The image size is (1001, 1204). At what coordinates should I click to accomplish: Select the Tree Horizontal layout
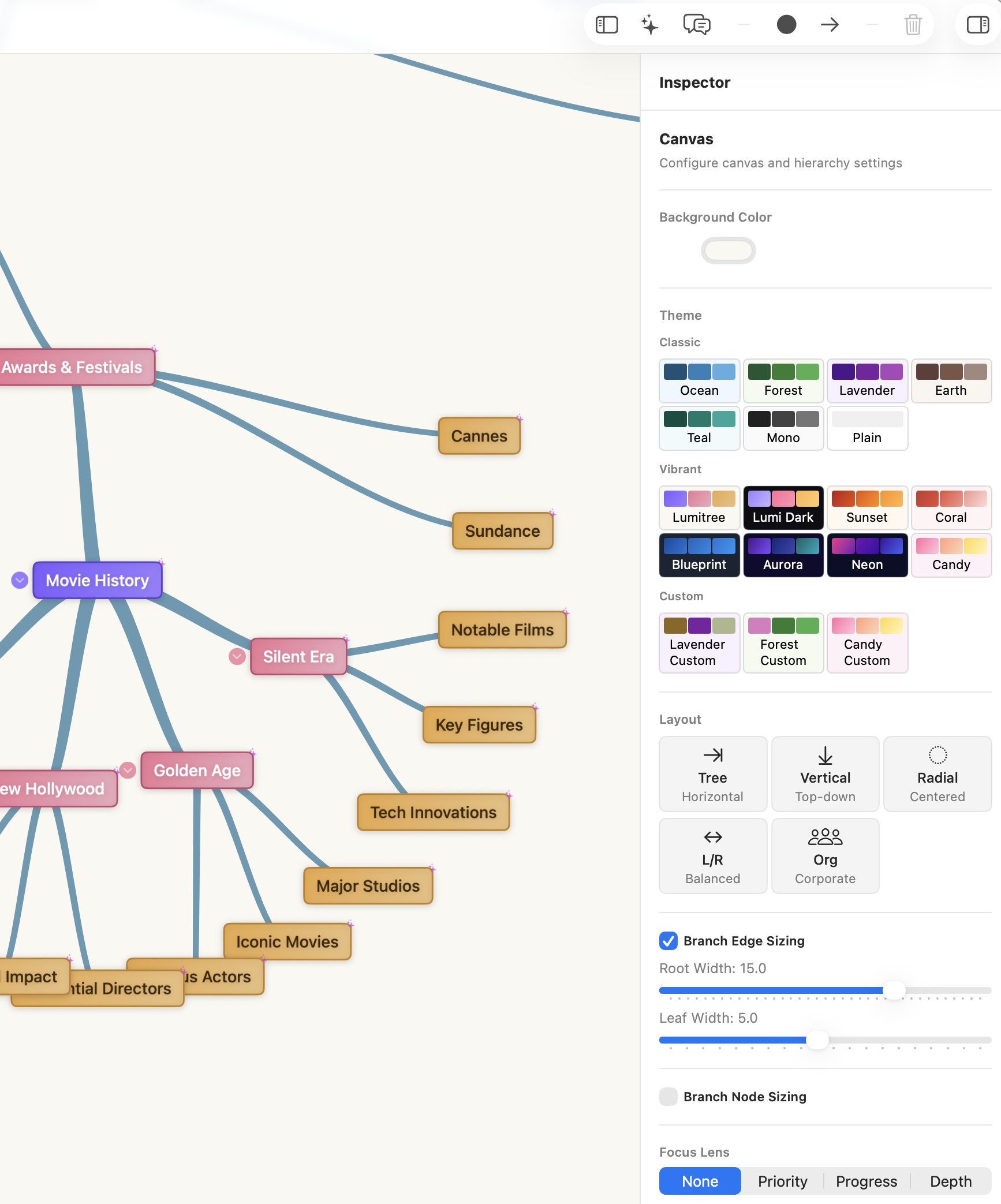[713, 773]
